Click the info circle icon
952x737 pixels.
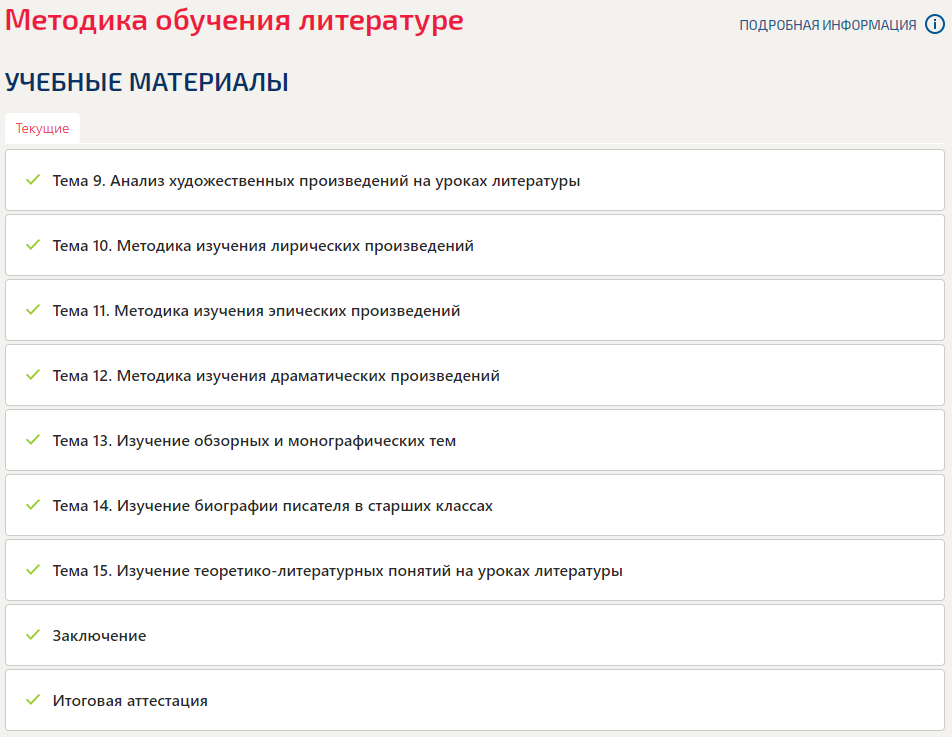click(x=934, y=24)
